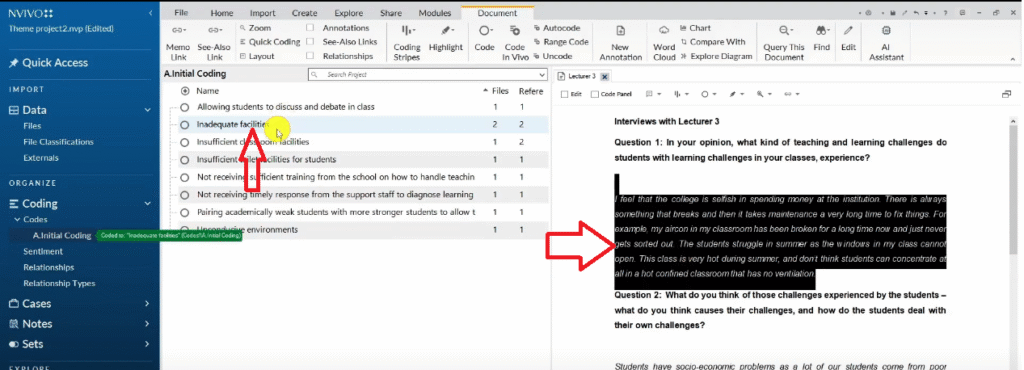This screenshot has height=370, width=1024.
Task: Open Relationship Types in sidebar
Action: (59, 283)
